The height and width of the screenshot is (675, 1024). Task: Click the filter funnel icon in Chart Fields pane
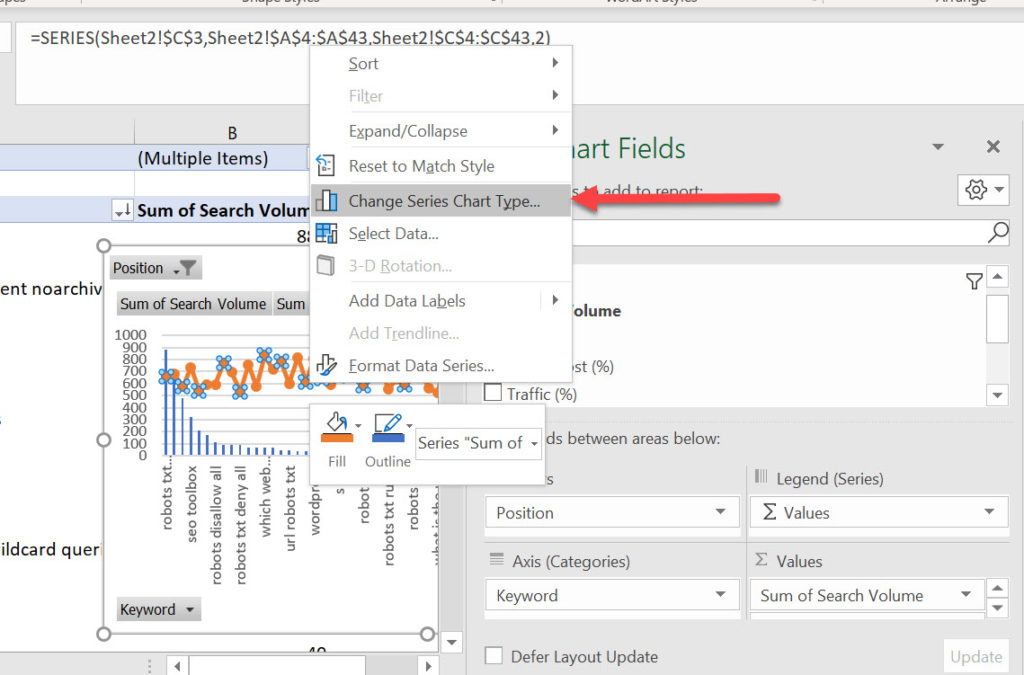tap(975, 281)
